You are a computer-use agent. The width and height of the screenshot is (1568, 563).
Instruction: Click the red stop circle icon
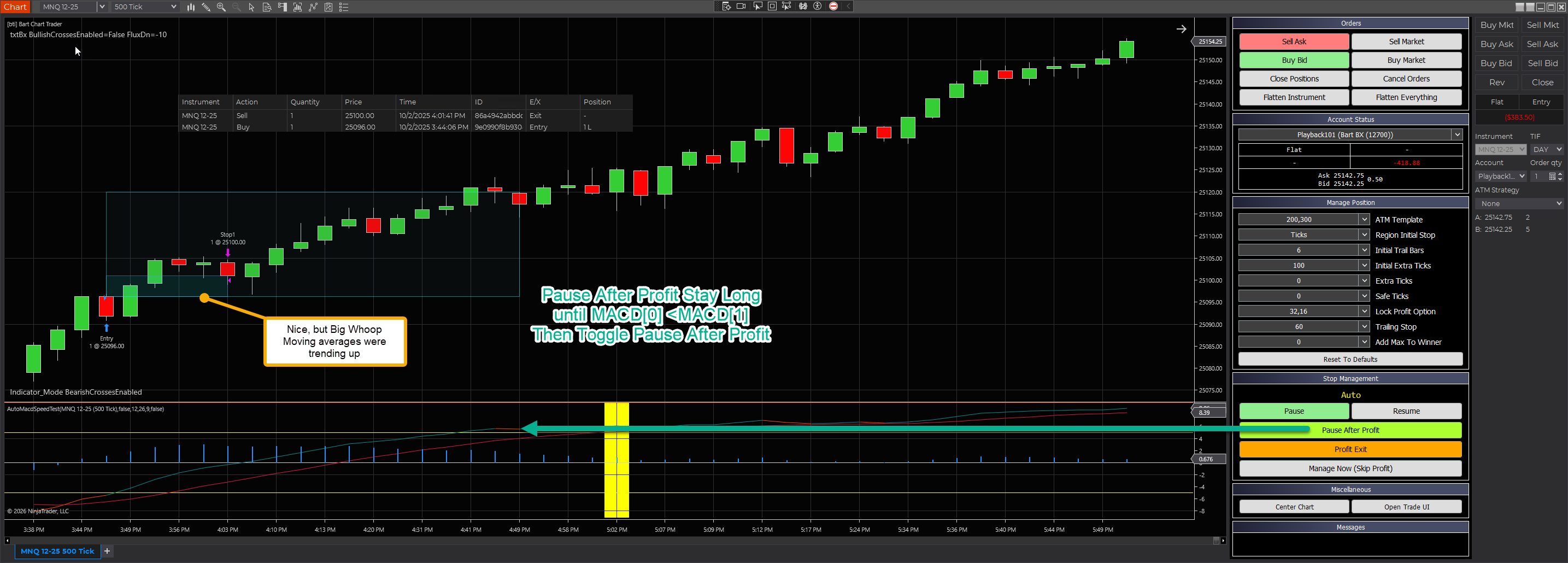833,6
